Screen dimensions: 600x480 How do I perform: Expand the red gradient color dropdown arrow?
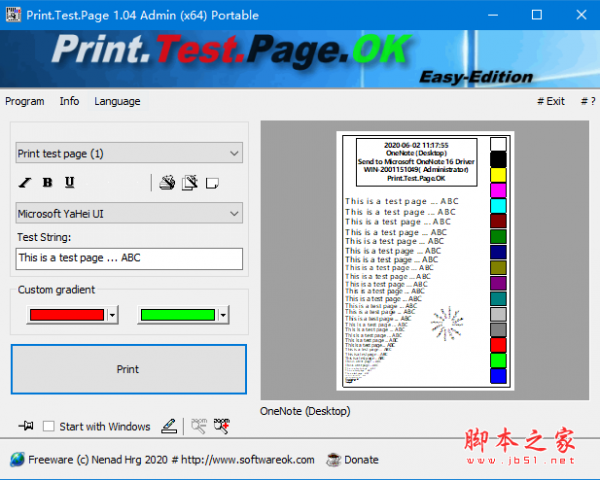pyautogui.click(x=112, y=315)
